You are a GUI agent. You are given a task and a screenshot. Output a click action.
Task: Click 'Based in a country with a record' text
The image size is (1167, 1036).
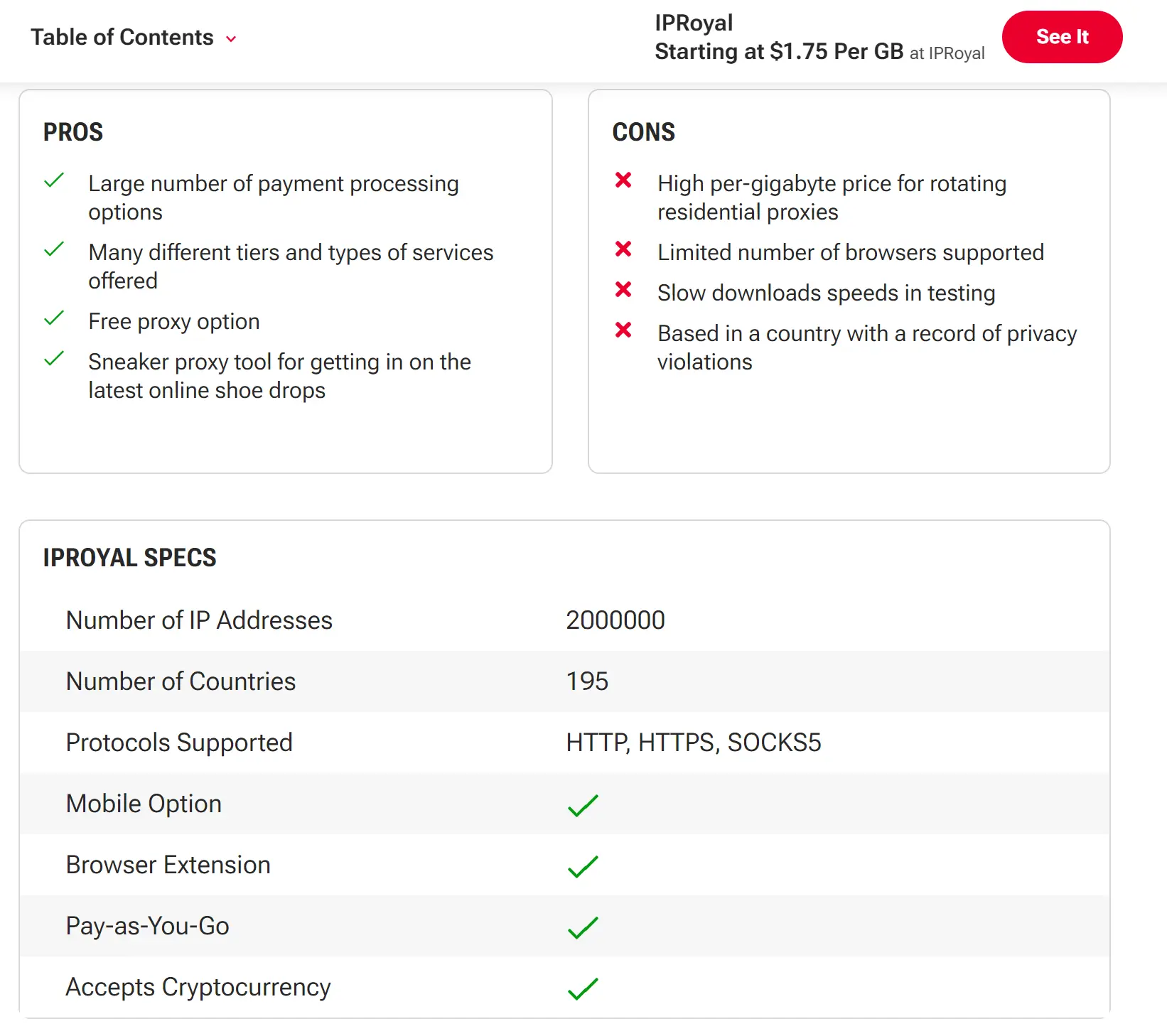(x=867, y=347)
